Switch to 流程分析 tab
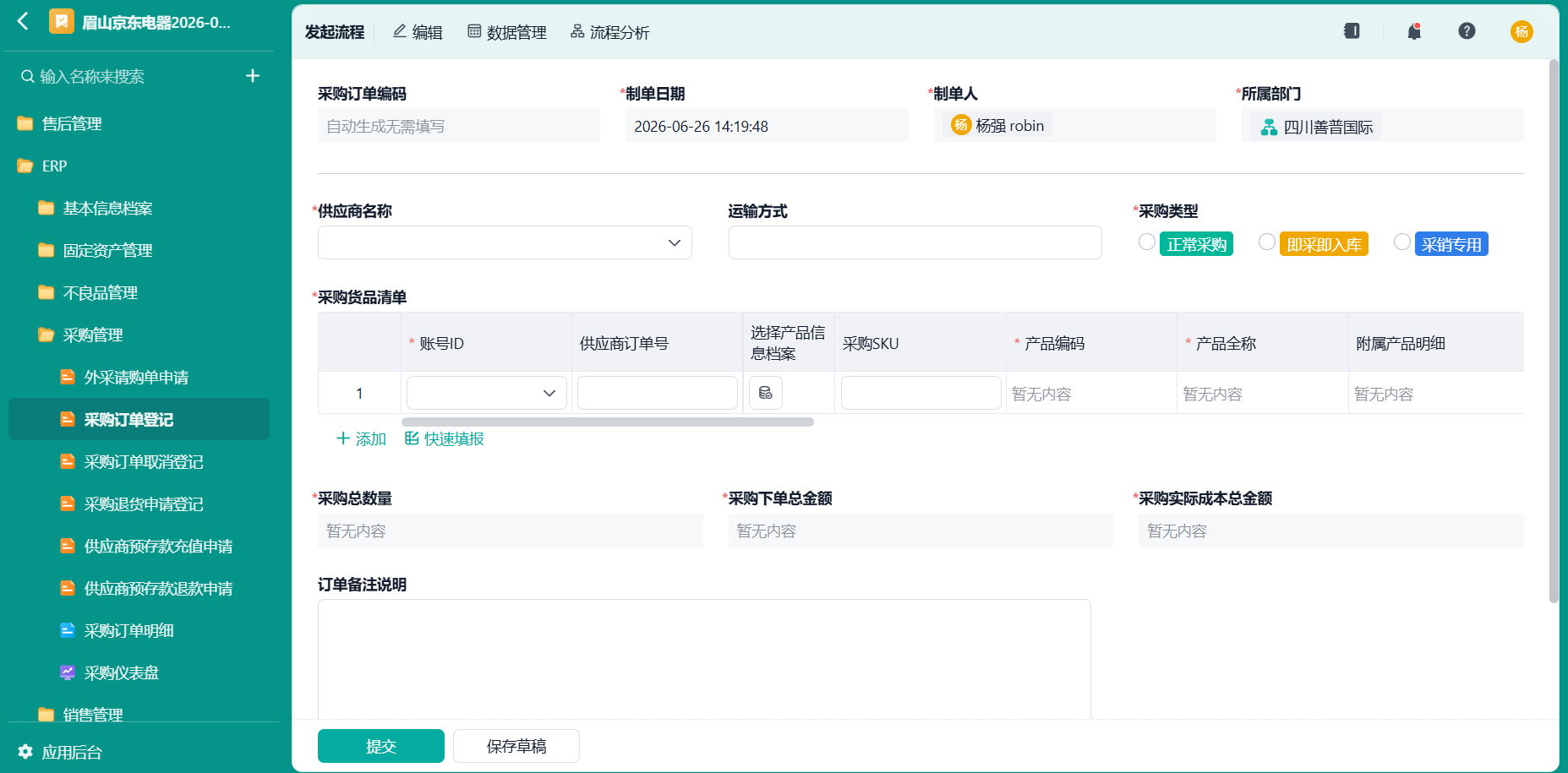 (610, 32)
